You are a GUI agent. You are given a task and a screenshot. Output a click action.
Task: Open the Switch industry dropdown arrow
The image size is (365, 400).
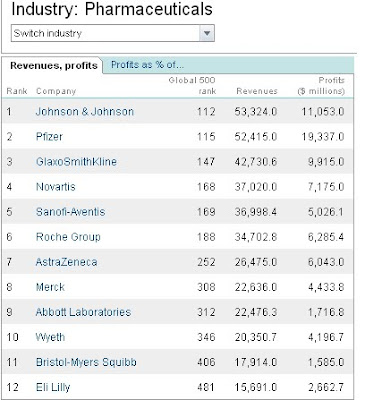click(207, 33)
